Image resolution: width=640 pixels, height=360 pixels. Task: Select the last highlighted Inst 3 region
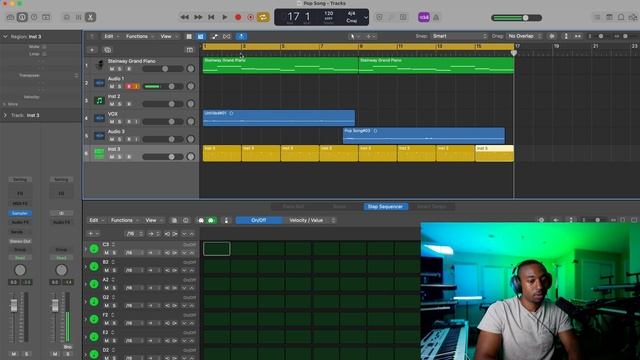click(494, 153)
